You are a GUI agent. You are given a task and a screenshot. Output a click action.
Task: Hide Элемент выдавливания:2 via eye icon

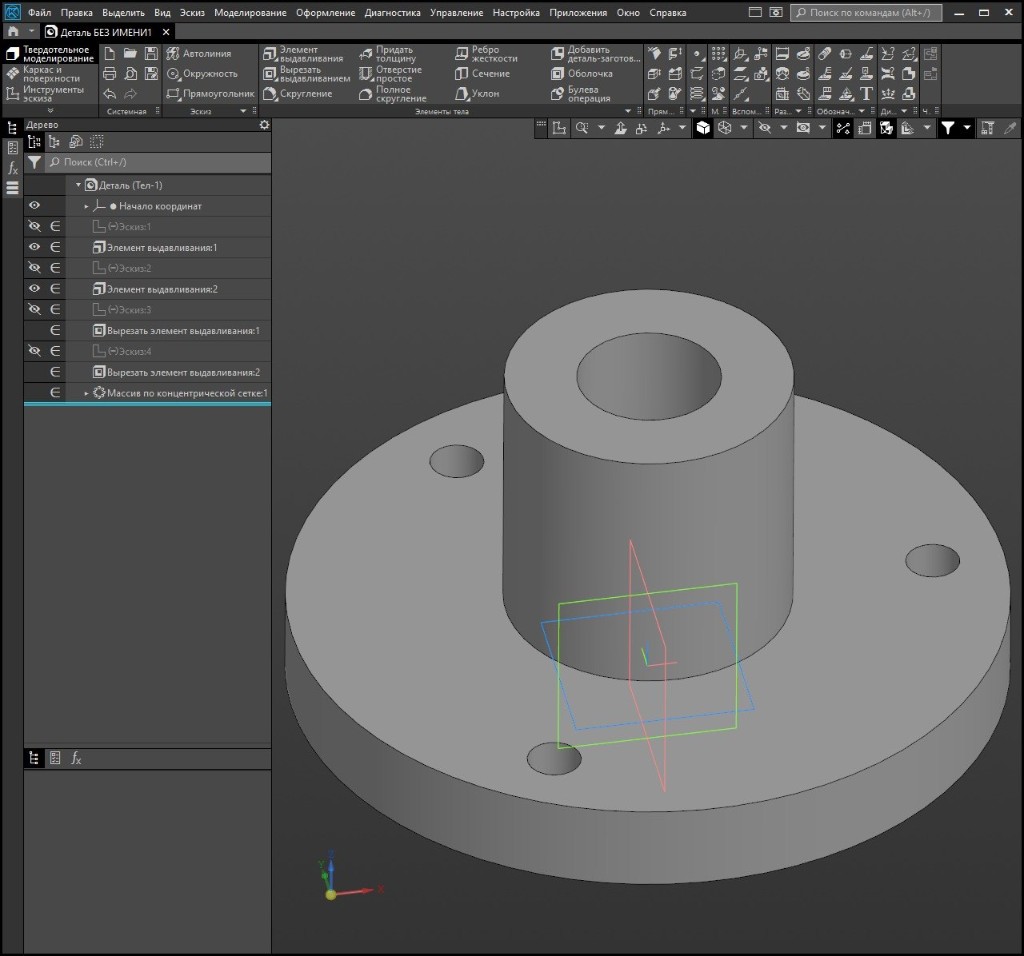(34, 289)
